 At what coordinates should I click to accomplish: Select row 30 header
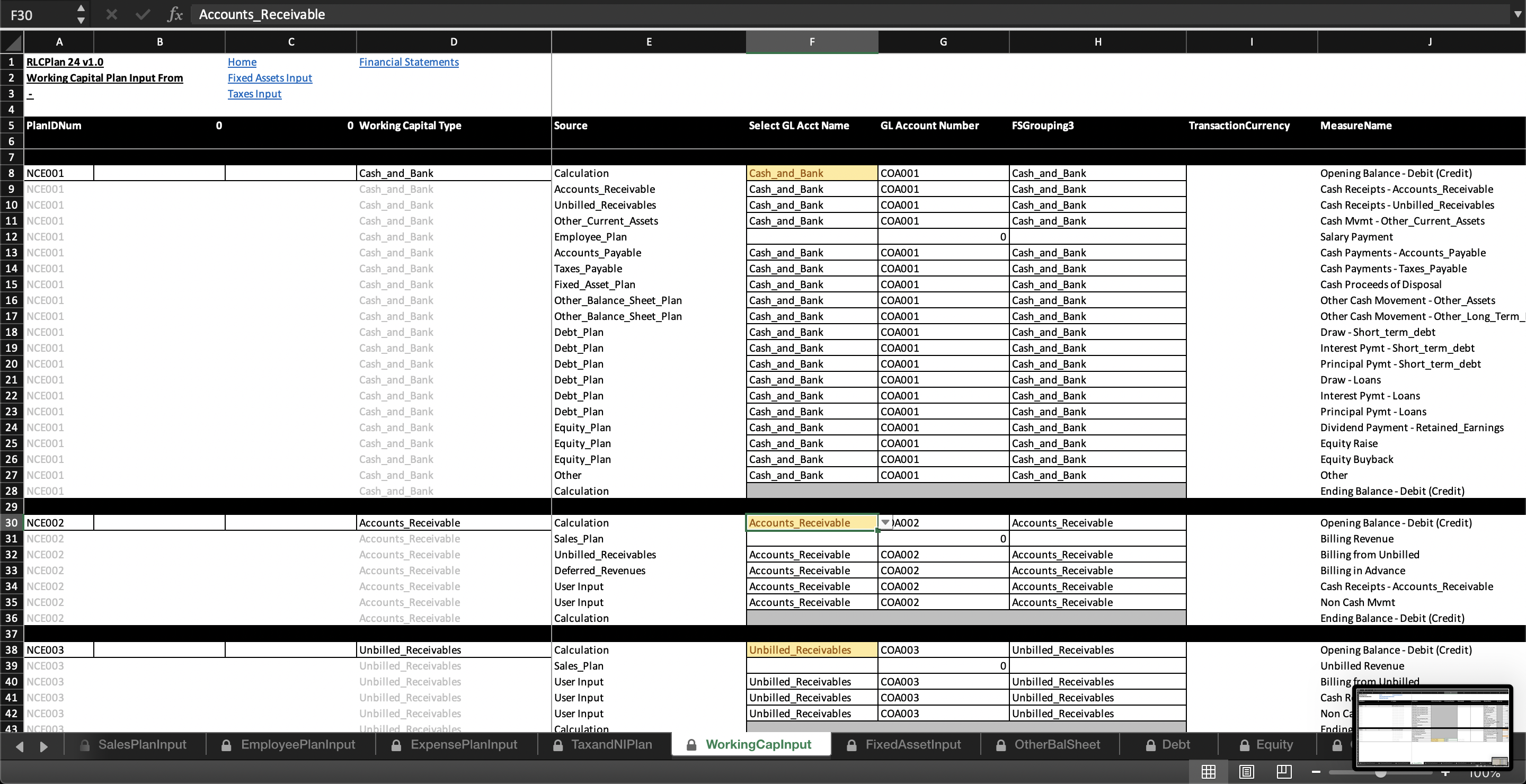(11, 522)
